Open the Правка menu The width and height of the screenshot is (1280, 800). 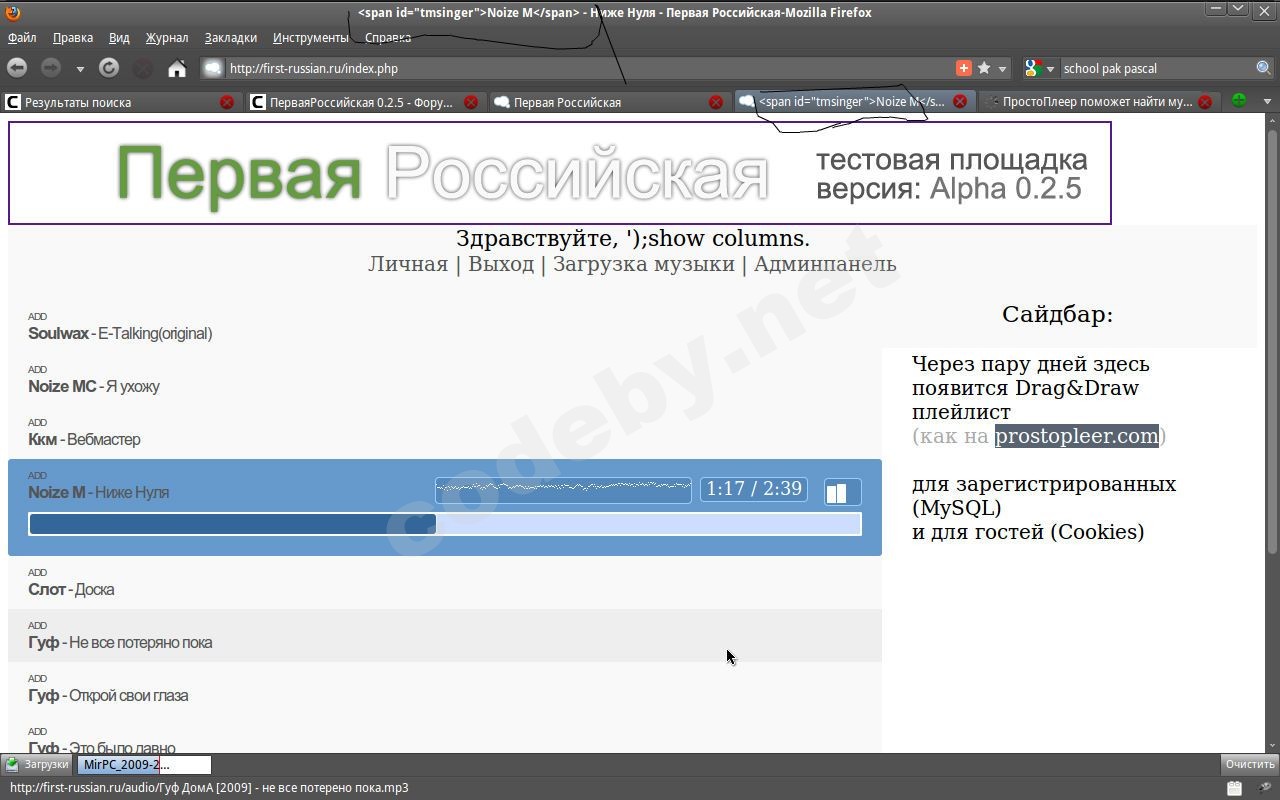click(73, 38)
